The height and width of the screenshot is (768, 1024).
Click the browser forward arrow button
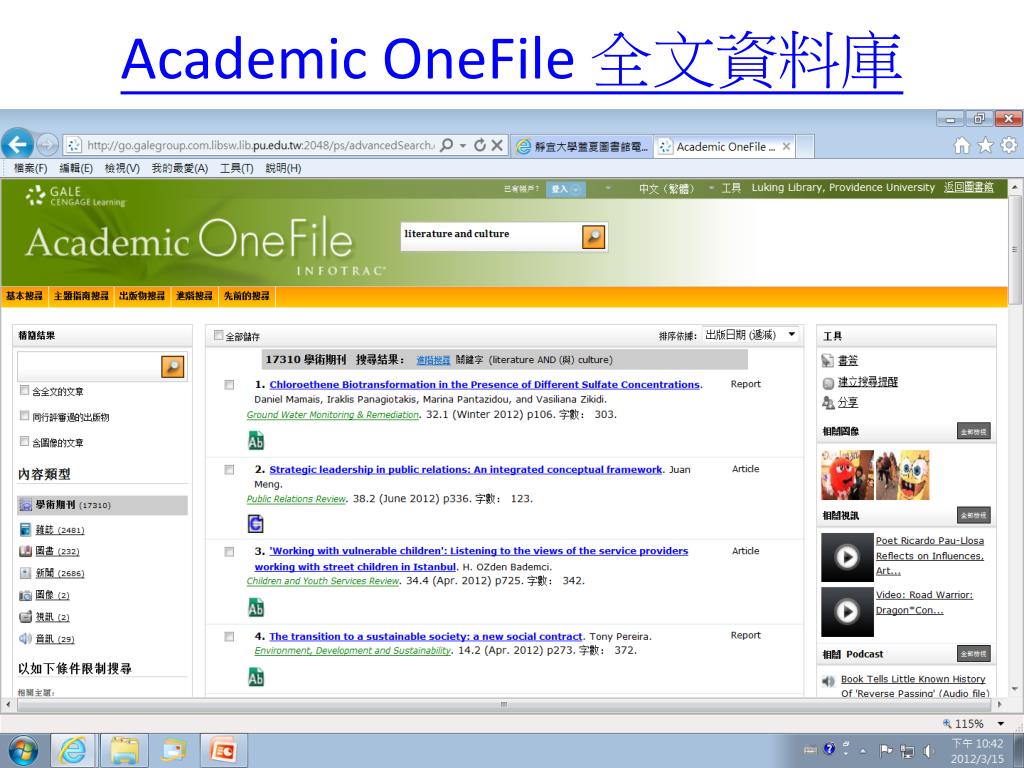[x=47, y=144]
